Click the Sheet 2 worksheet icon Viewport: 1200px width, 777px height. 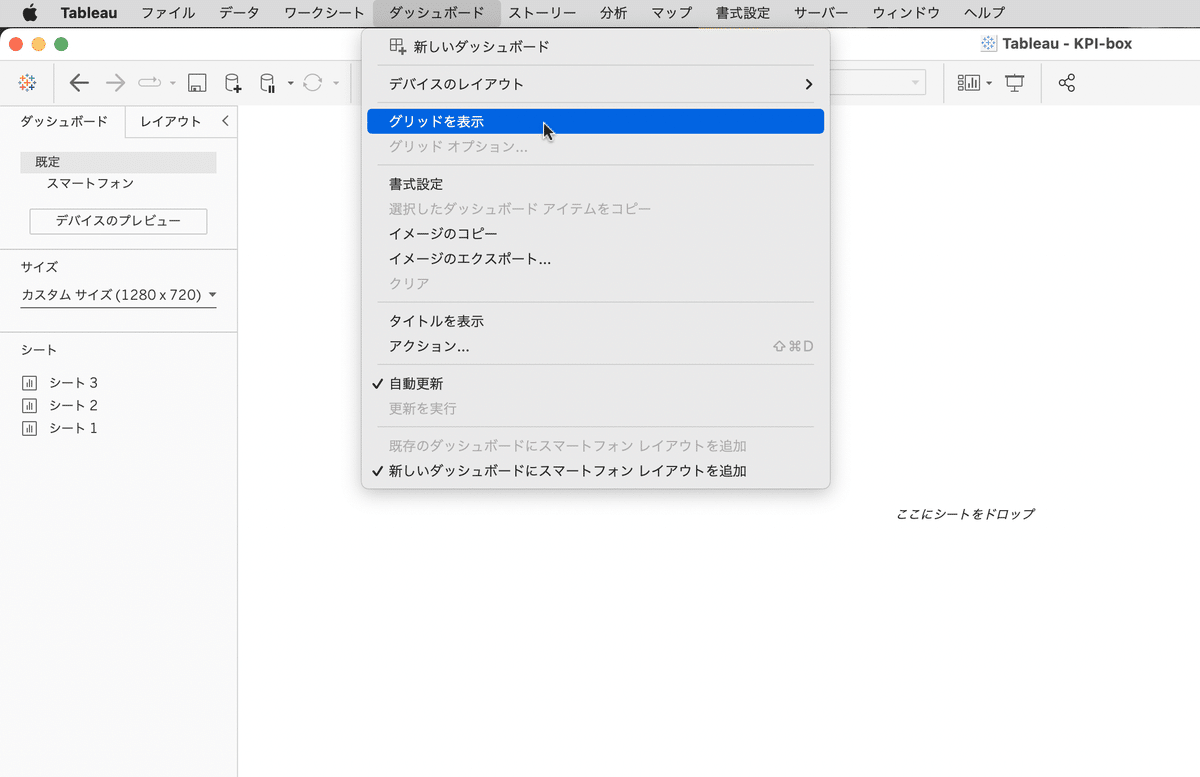click(x=29, y=405)
